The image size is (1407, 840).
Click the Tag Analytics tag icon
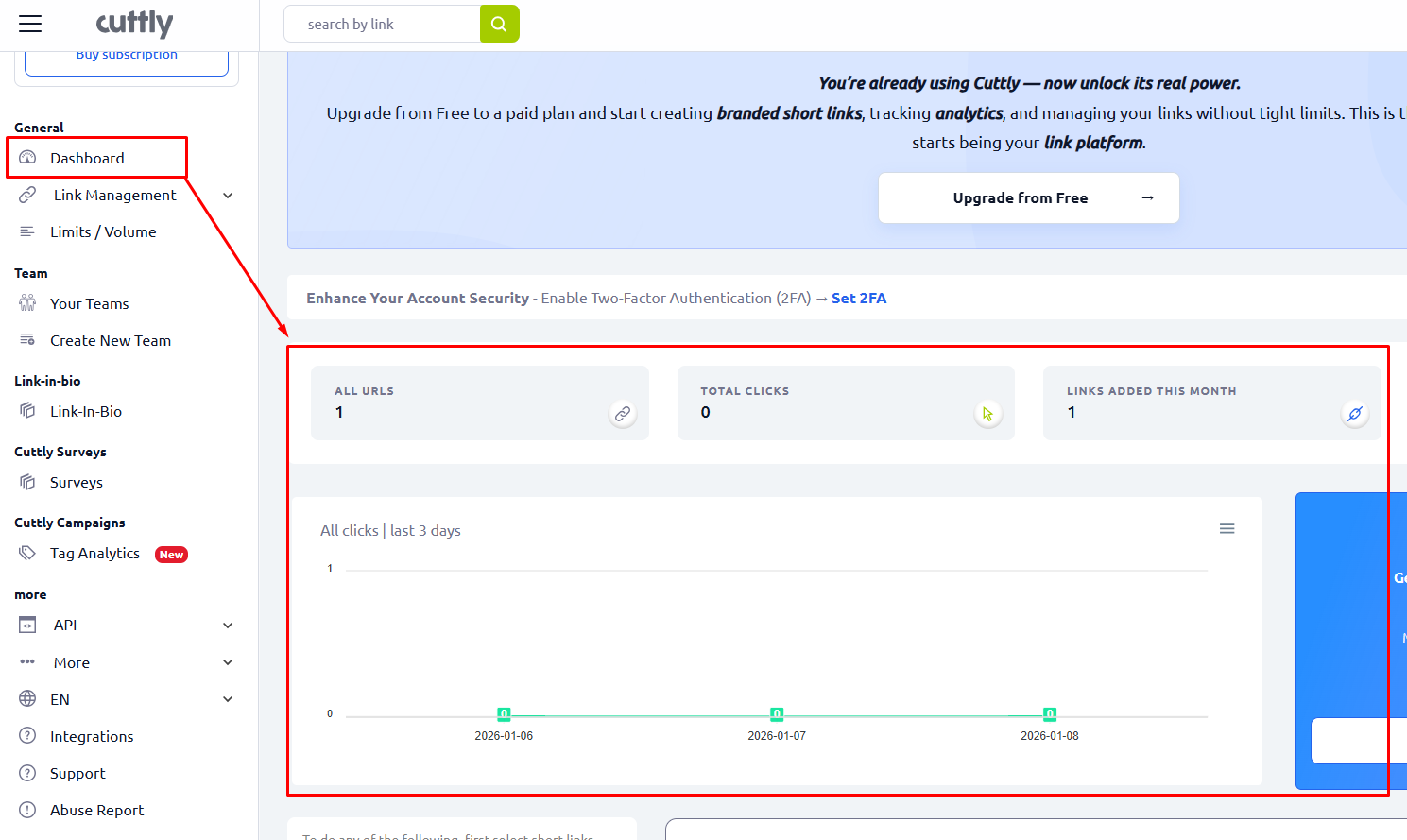27,553
